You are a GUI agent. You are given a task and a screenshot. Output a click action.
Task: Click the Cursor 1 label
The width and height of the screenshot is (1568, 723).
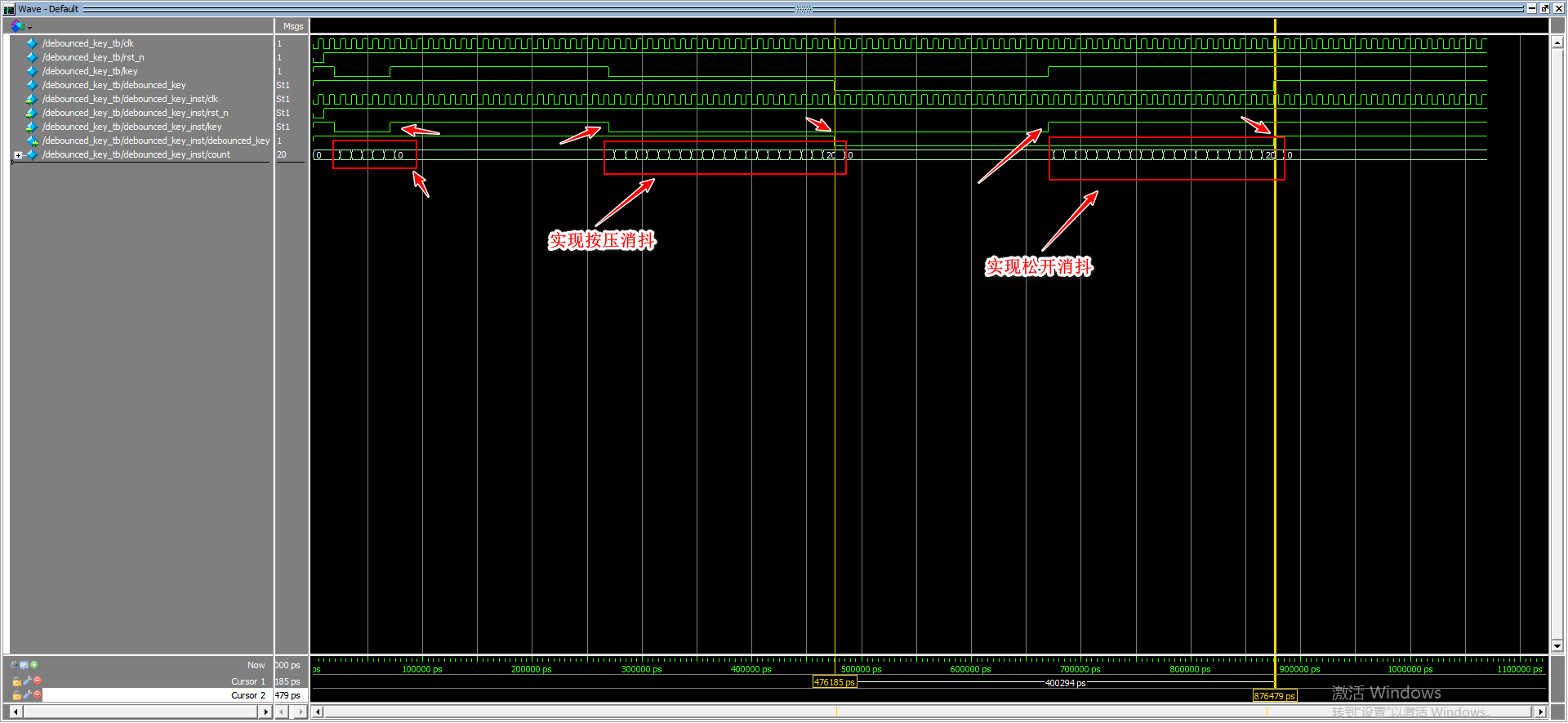pyautogui.click(x=248, y=681)
